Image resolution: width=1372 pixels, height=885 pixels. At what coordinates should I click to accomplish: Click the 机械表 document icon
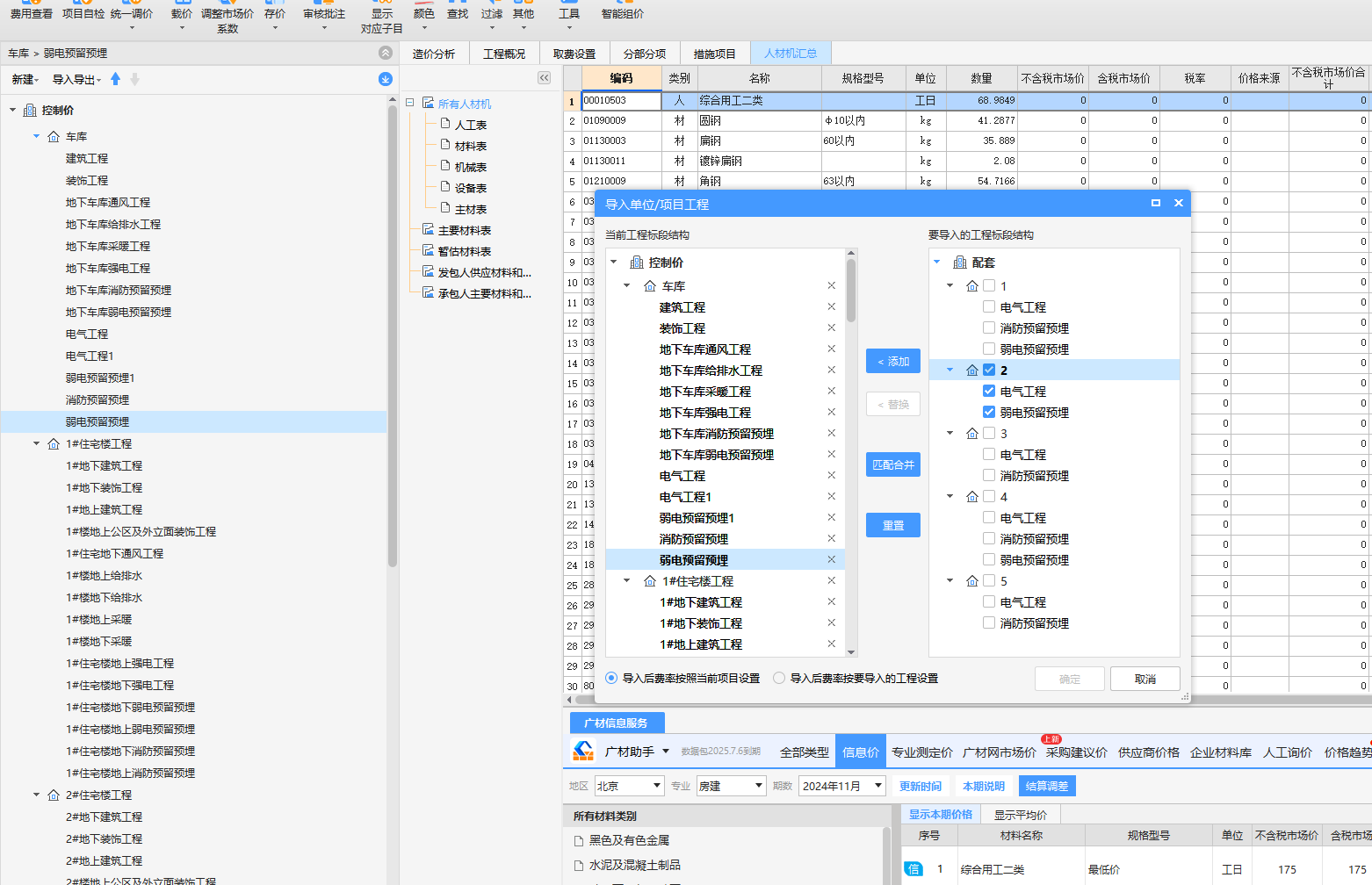coord(445,166)
